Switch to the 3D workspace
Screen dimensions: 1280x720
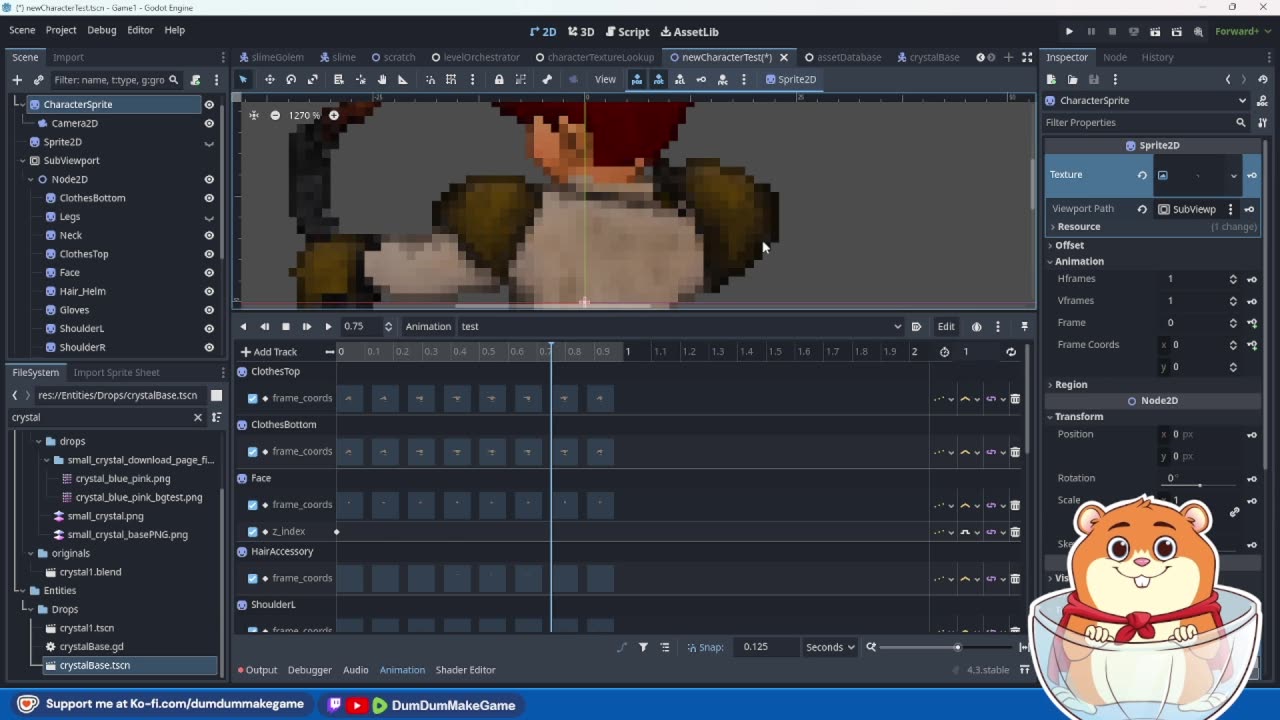pos(580,31)
